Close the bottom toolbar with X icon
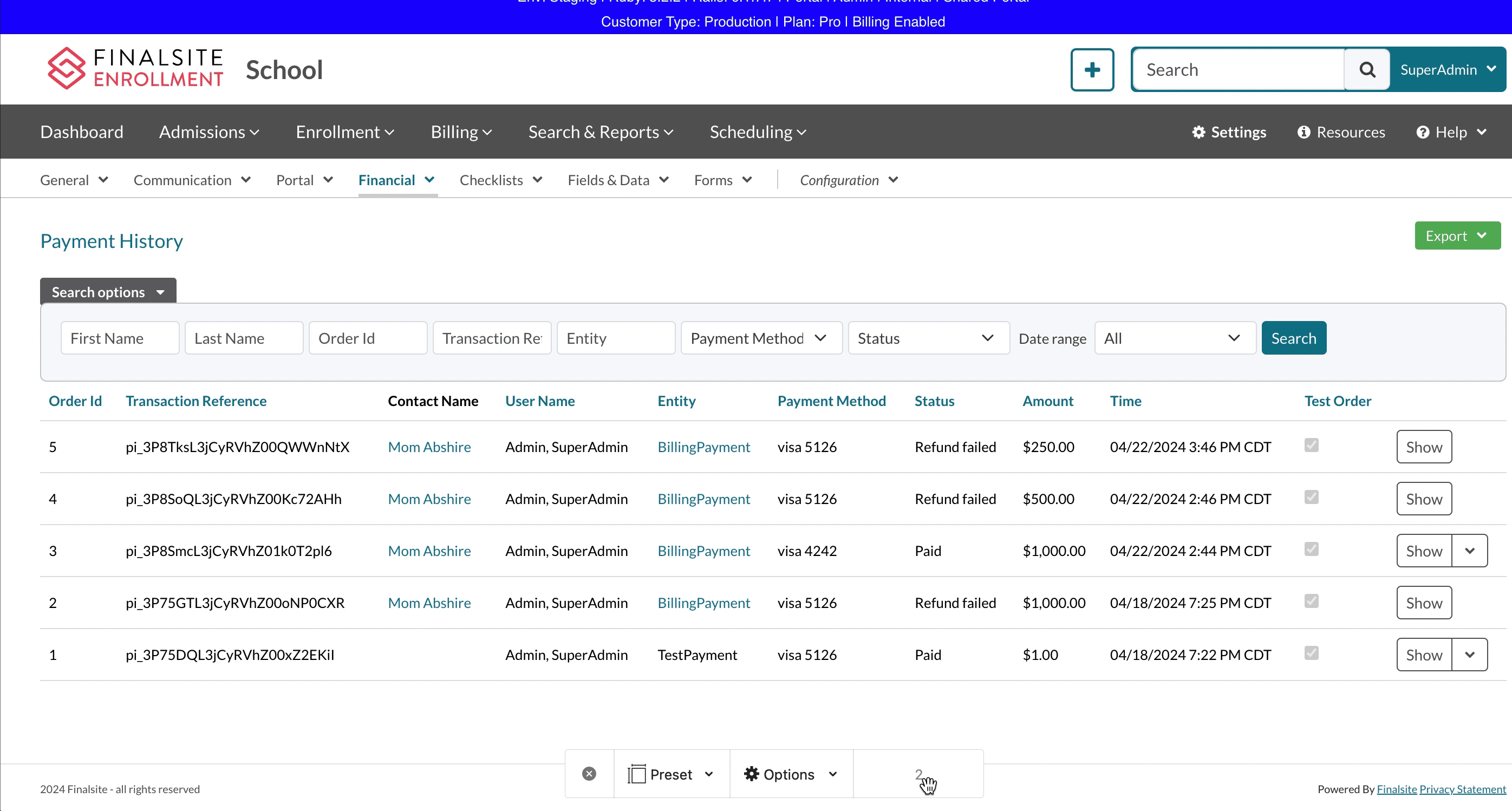1512x811 pixels. (x=589, y=774)
